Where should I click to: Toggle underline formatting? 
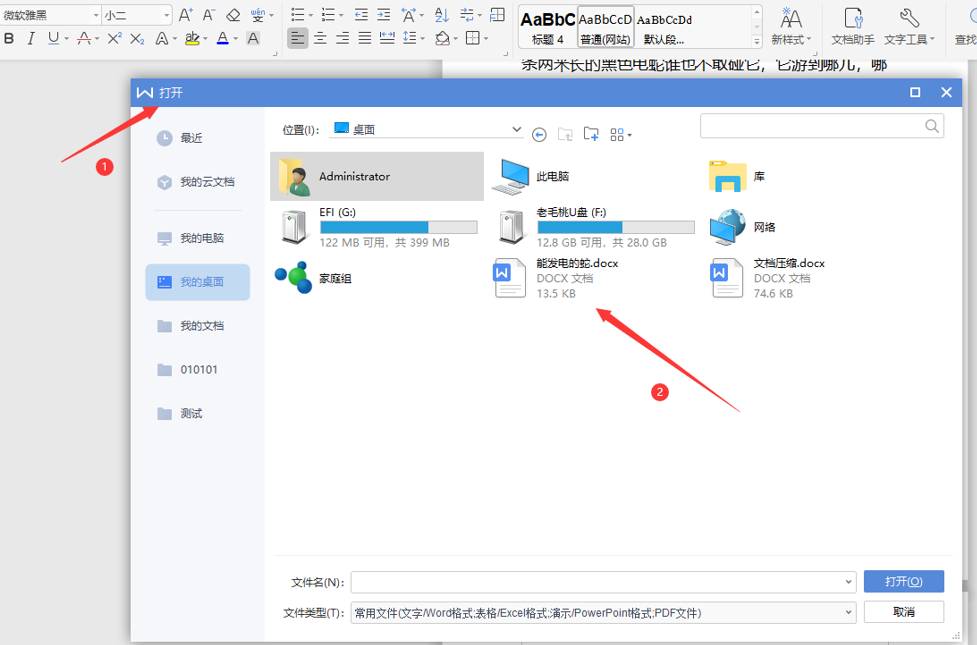pos(54,39)
